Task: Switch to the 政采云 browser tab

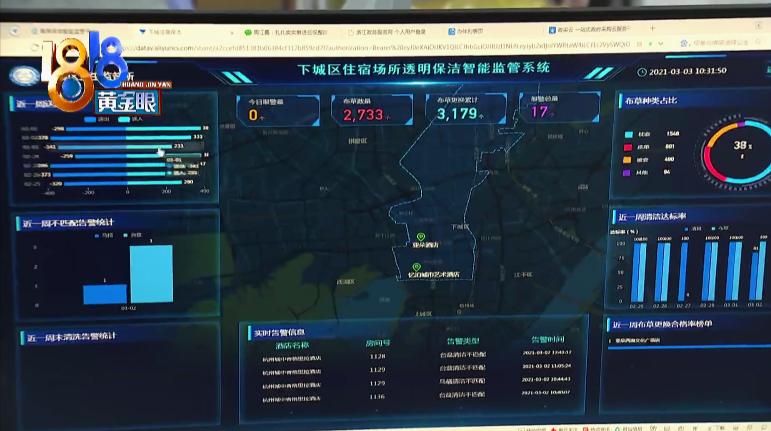Action: point(592,29)
